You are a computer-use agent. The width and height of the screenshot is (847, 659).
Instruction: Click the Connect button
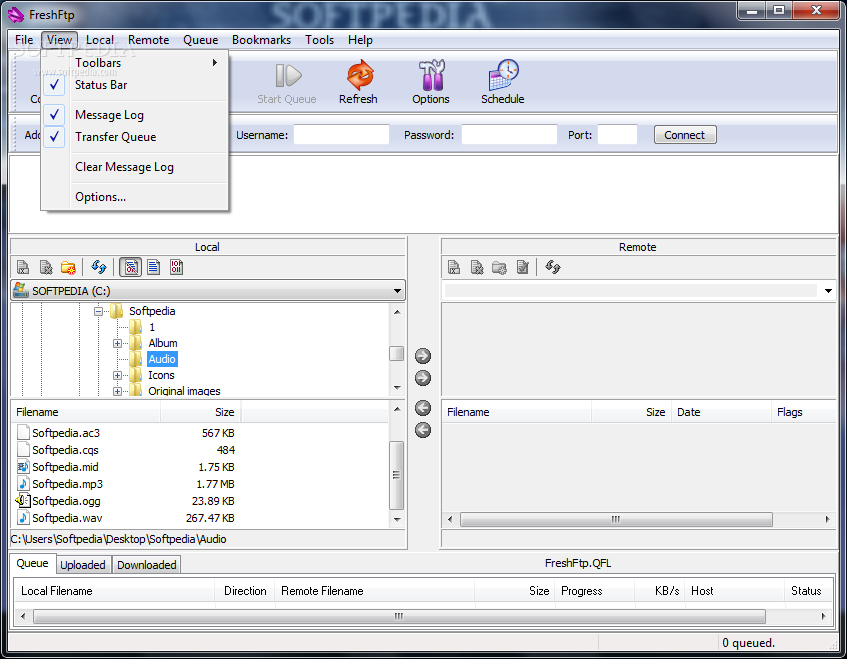click(x=685, y=135)
